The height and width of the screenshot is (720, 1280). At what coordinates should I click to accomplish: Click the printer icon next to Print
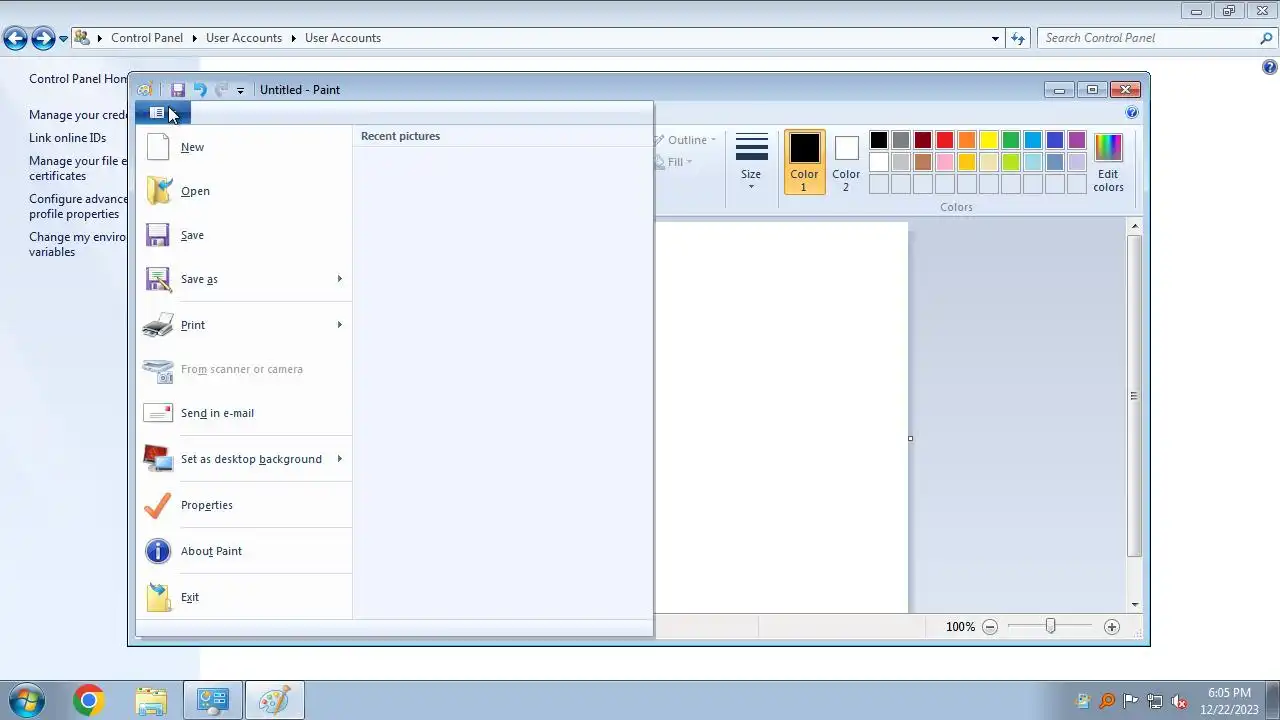[158, 325]
